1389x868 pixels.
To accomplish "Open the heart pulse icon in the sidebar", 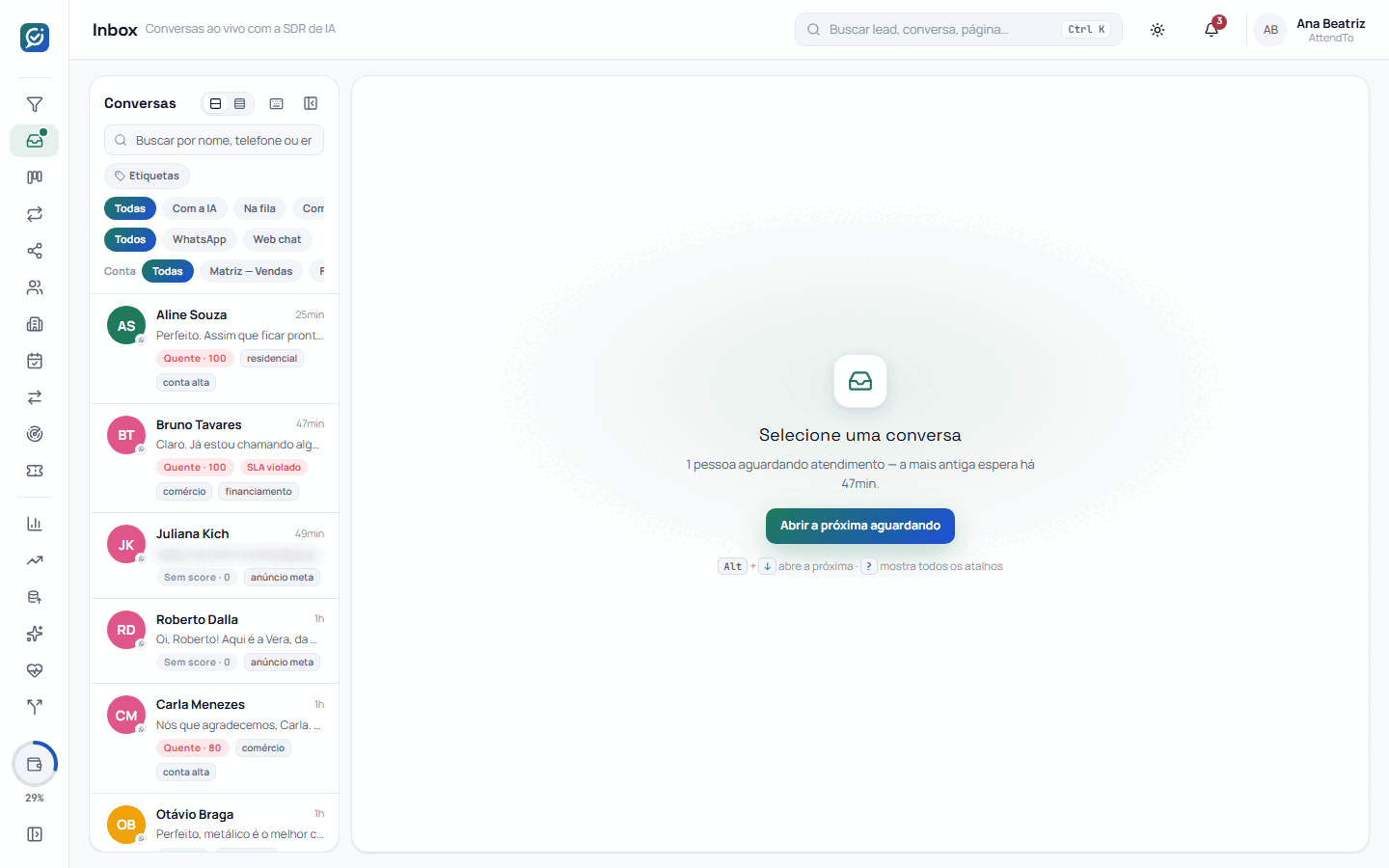I will click(x=35, y=670).
